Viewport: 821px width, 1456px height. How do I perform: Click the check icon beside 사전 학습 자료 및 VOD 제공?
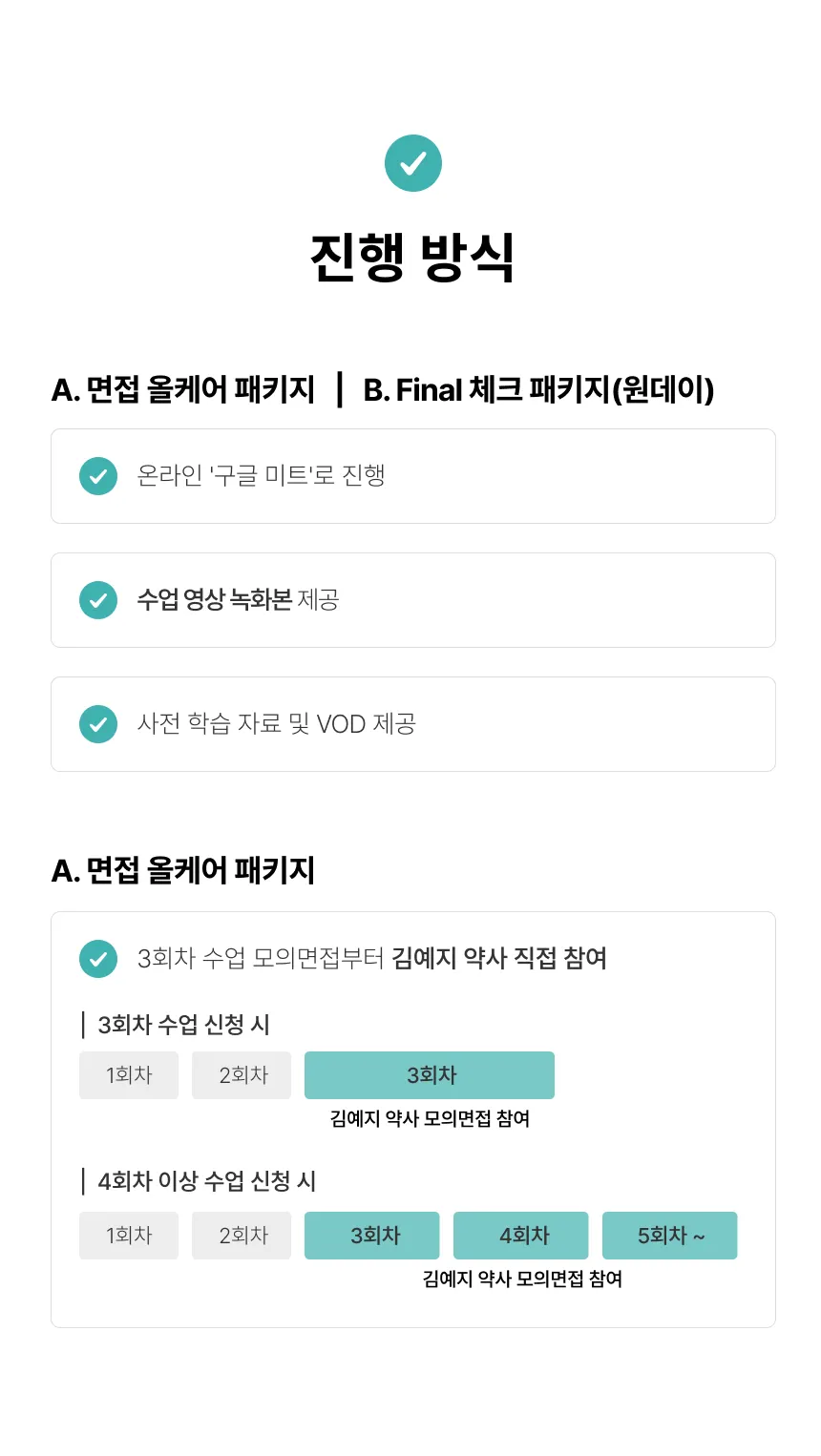point(98,724)
